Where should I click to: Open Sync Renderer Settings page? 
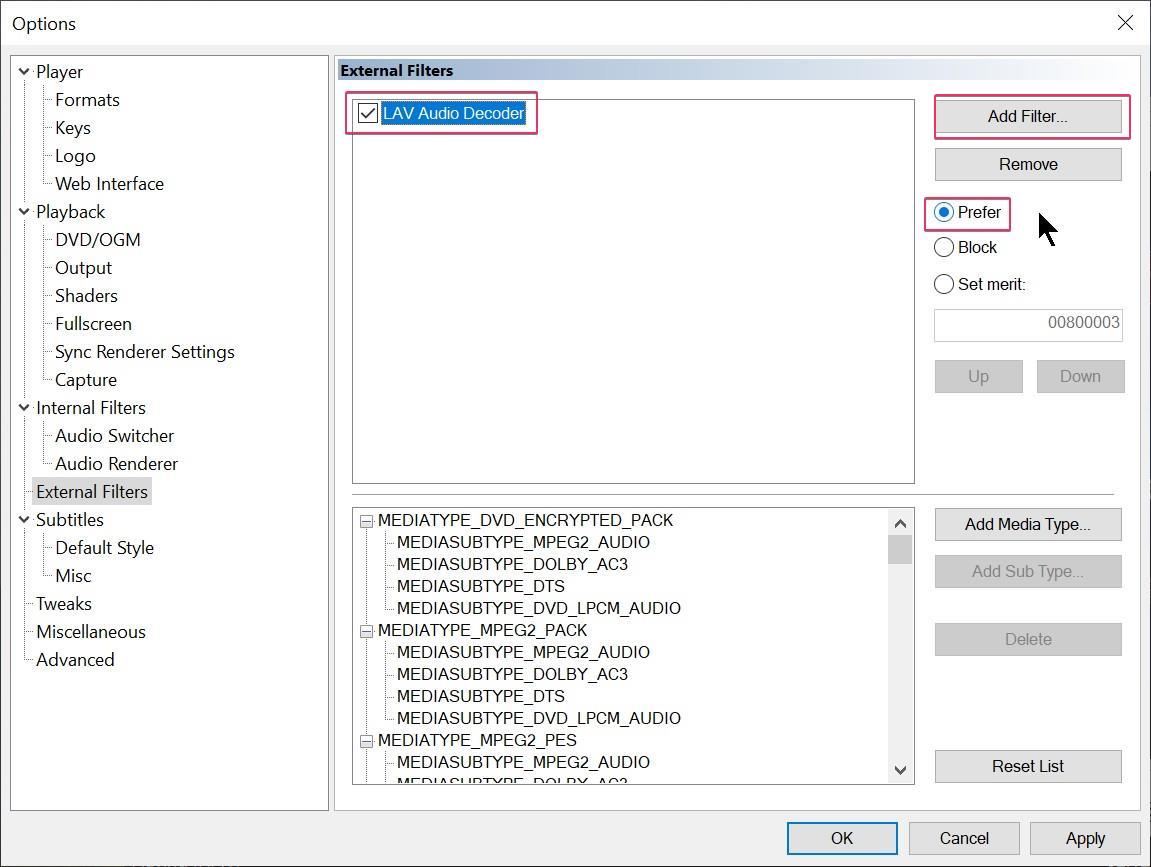145,352
